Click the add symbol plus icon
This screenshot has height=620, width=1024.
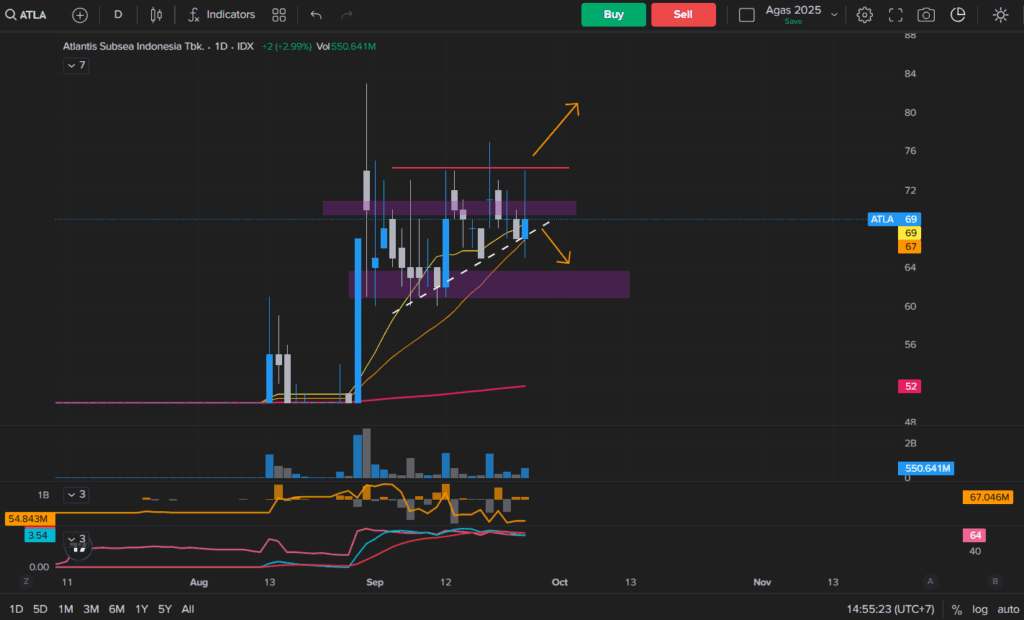[80, 15]
